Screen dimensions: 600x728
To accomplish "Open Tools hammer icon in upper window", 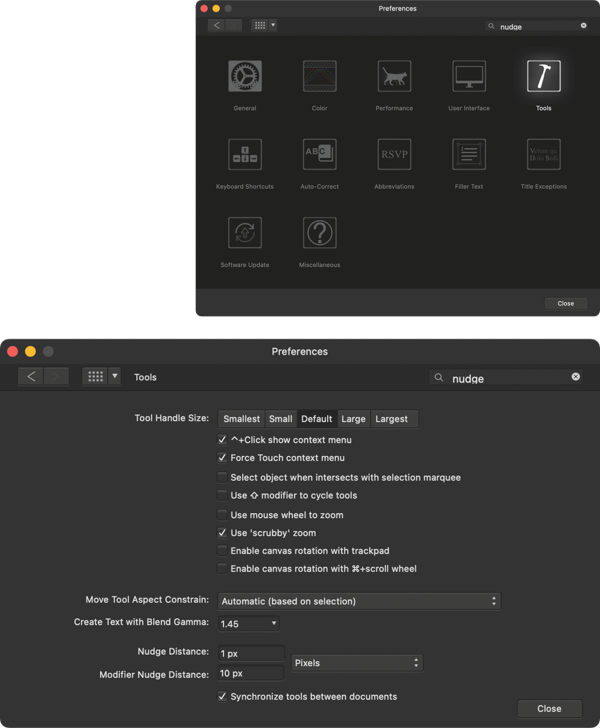I will click(544, 76).
